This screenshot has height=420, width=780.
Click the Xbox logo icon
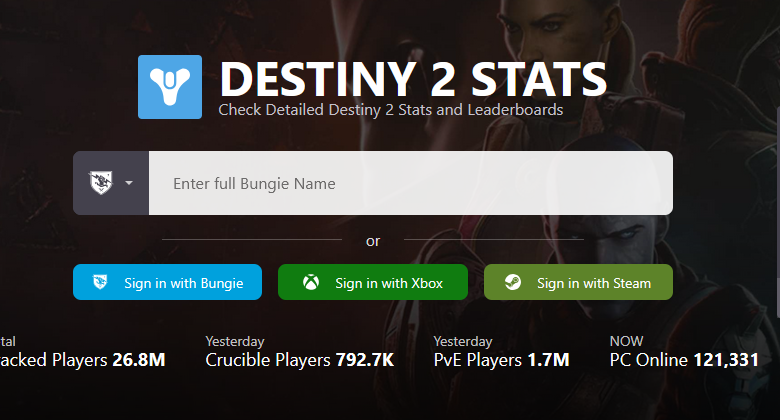point(311,283)
